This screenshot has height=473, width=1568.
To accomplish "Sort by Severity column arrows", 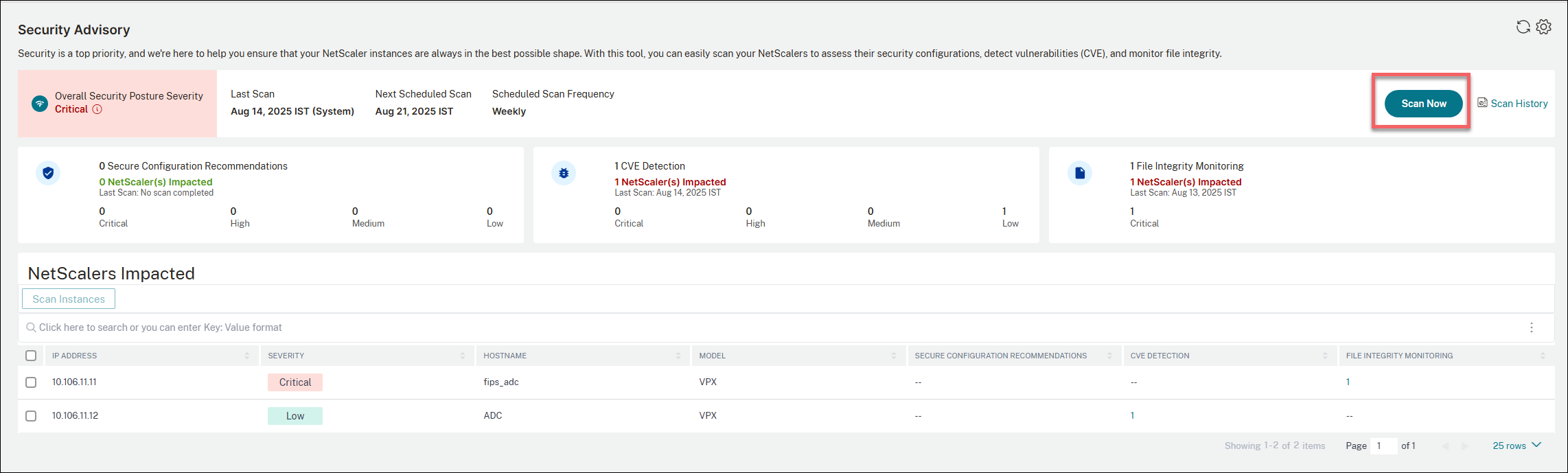I will 463,356.
